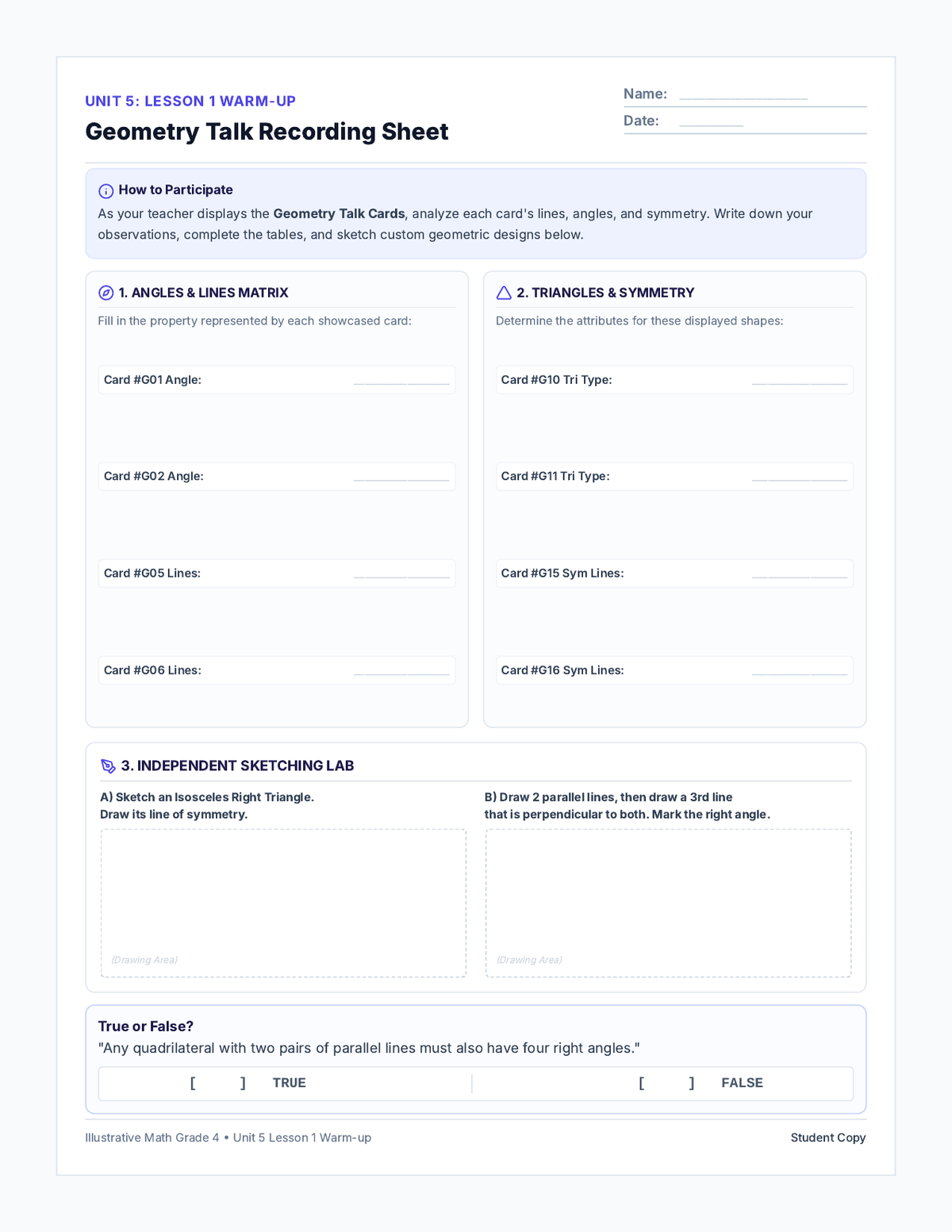The height and width of the screenshot is (1232, 952).
Task: Check the FALSE bracket box
Action: [666, 1083]
